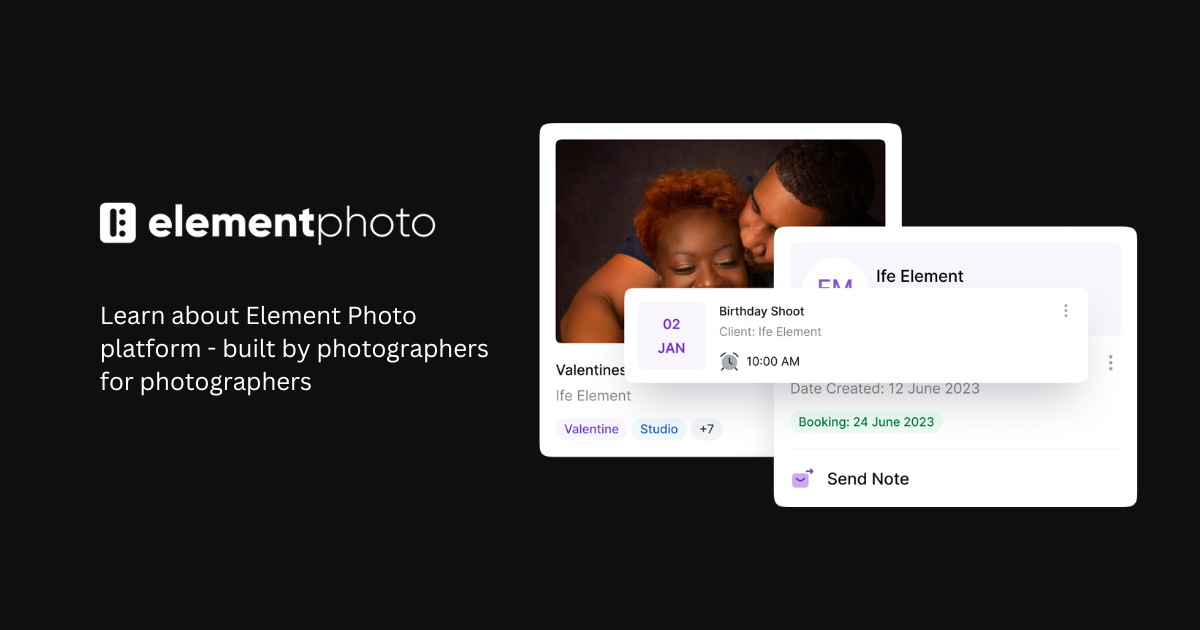This screenshot has width=1200, height=630.
Task: Click the 10:00 AM time
Action: coord(773,362)
